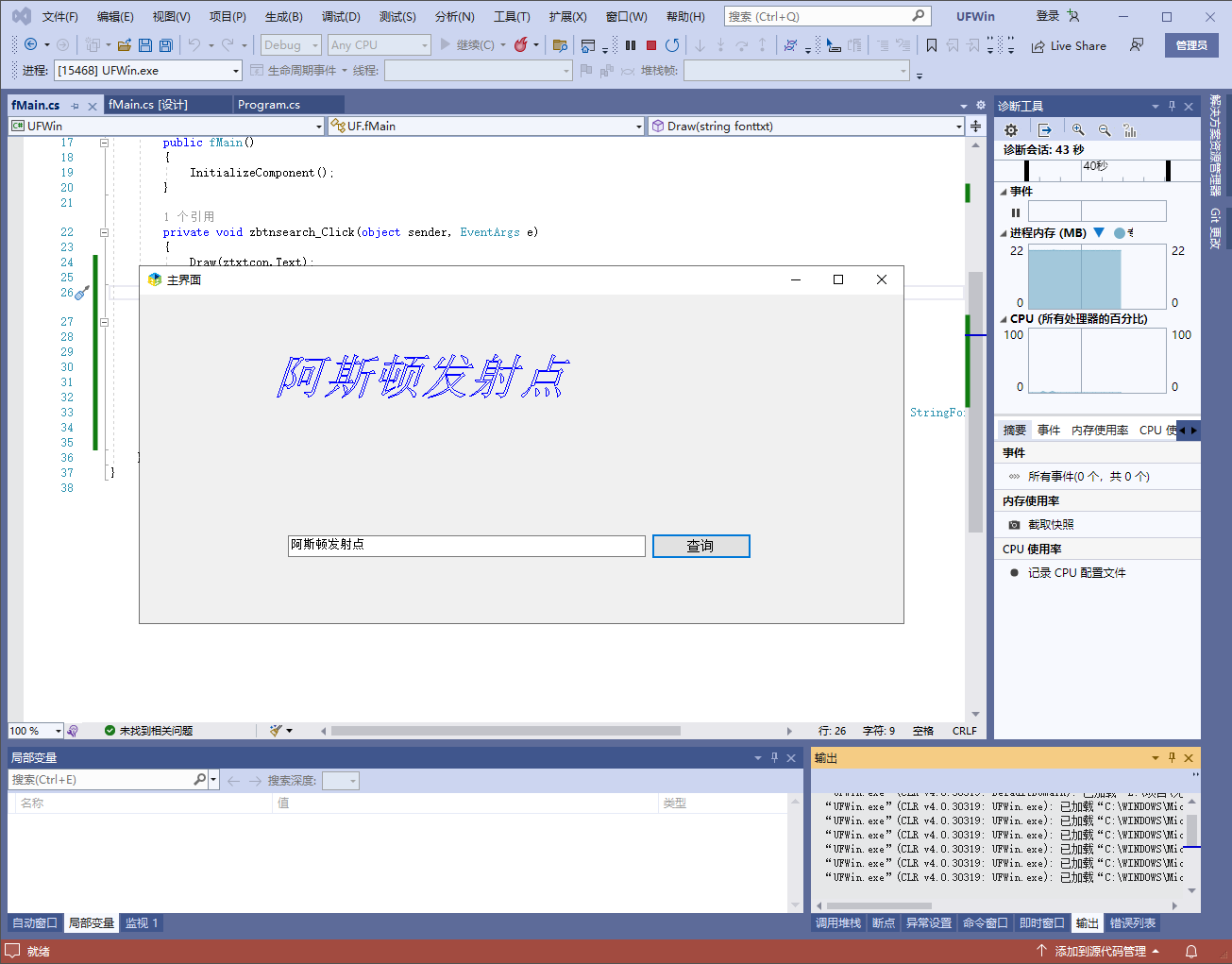Open the 错误列表 Error List tab
Viewport: 1232px width, 964px height.
pos(1133,923)
